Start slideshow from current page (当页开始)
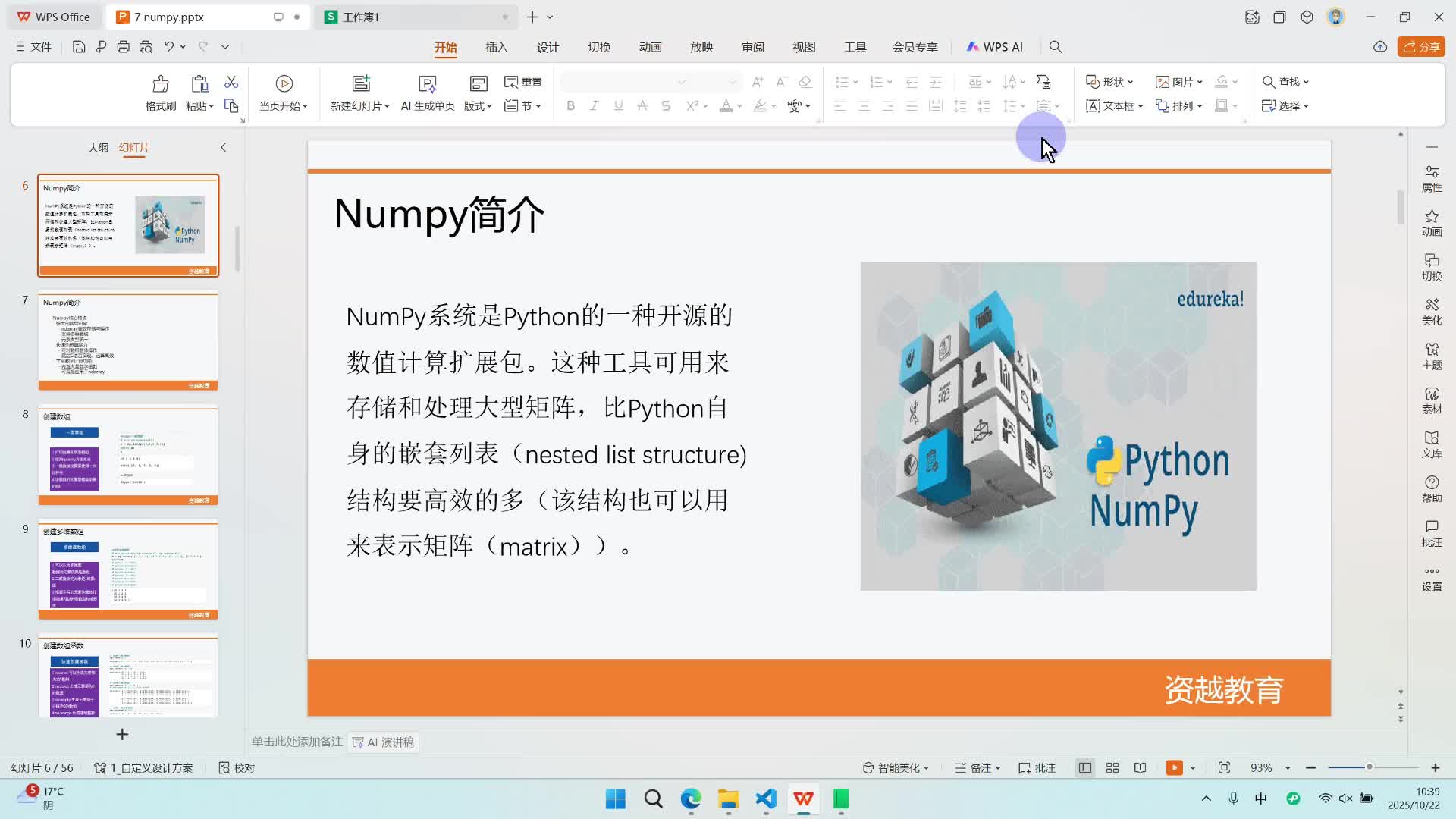This screenshot has height=819, width=1456. pos(284,83)
